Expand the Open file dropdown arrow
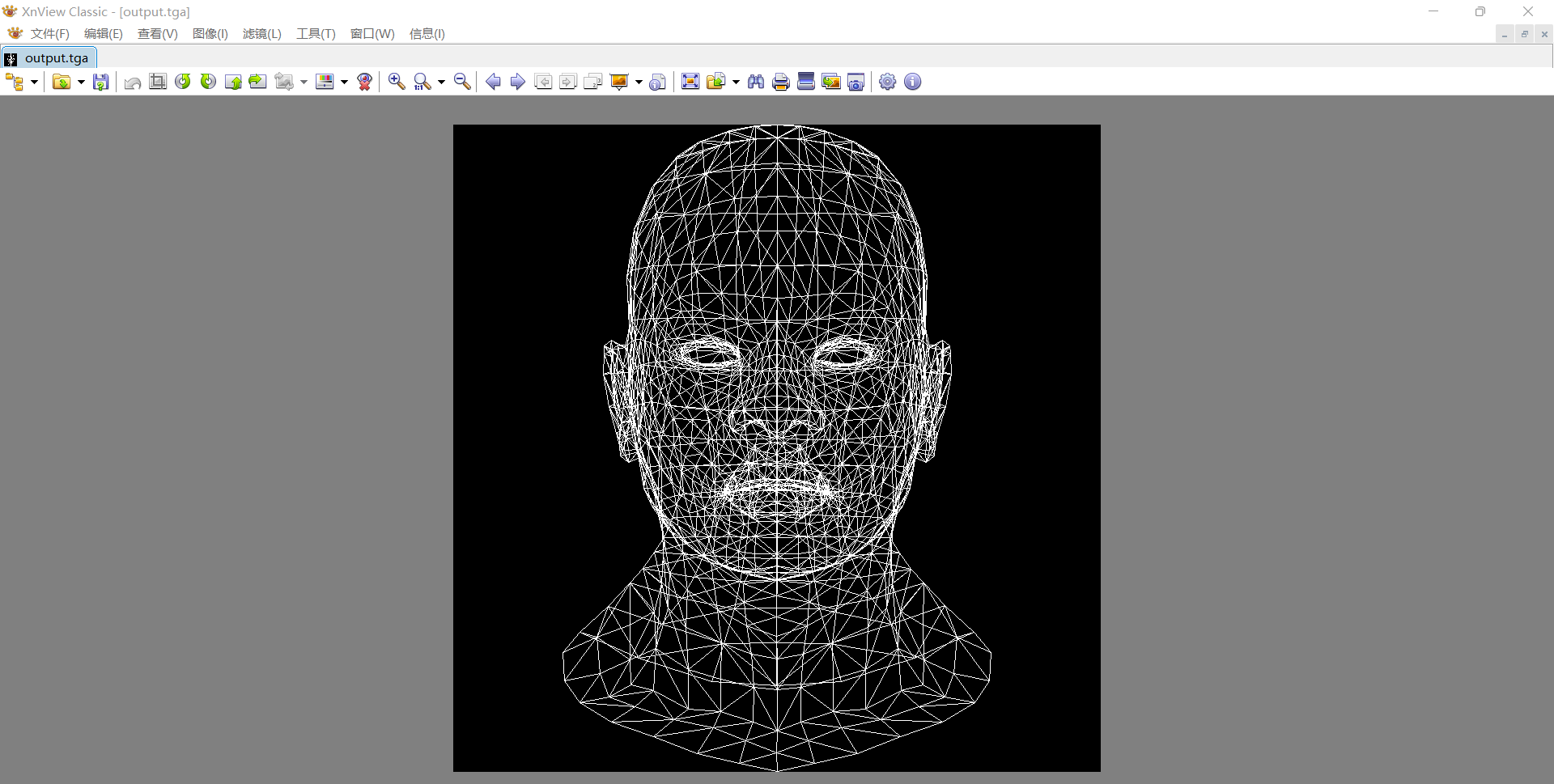The image size is (1554, 784). click(81, 81)
